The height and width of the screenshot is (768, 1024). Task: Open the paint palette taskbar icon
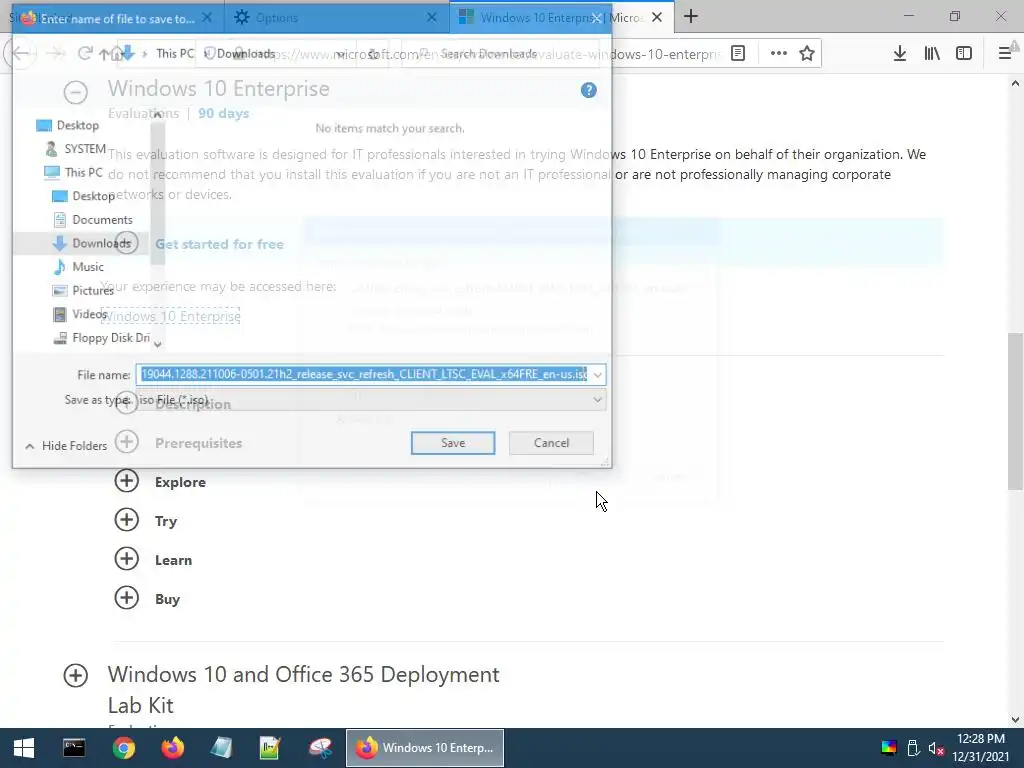tap(320, 748)
